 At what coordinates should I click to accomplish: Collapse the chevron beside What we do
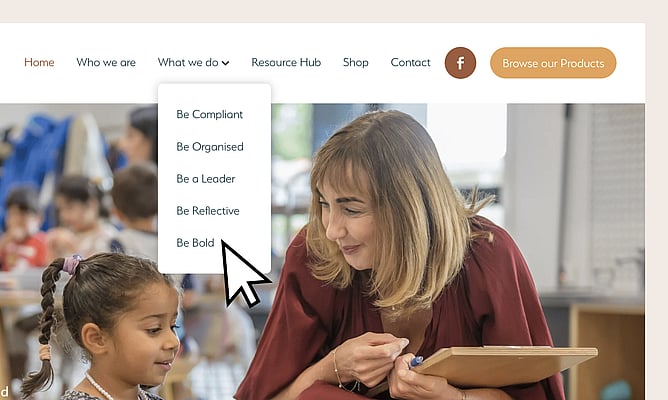click(226, 63)
